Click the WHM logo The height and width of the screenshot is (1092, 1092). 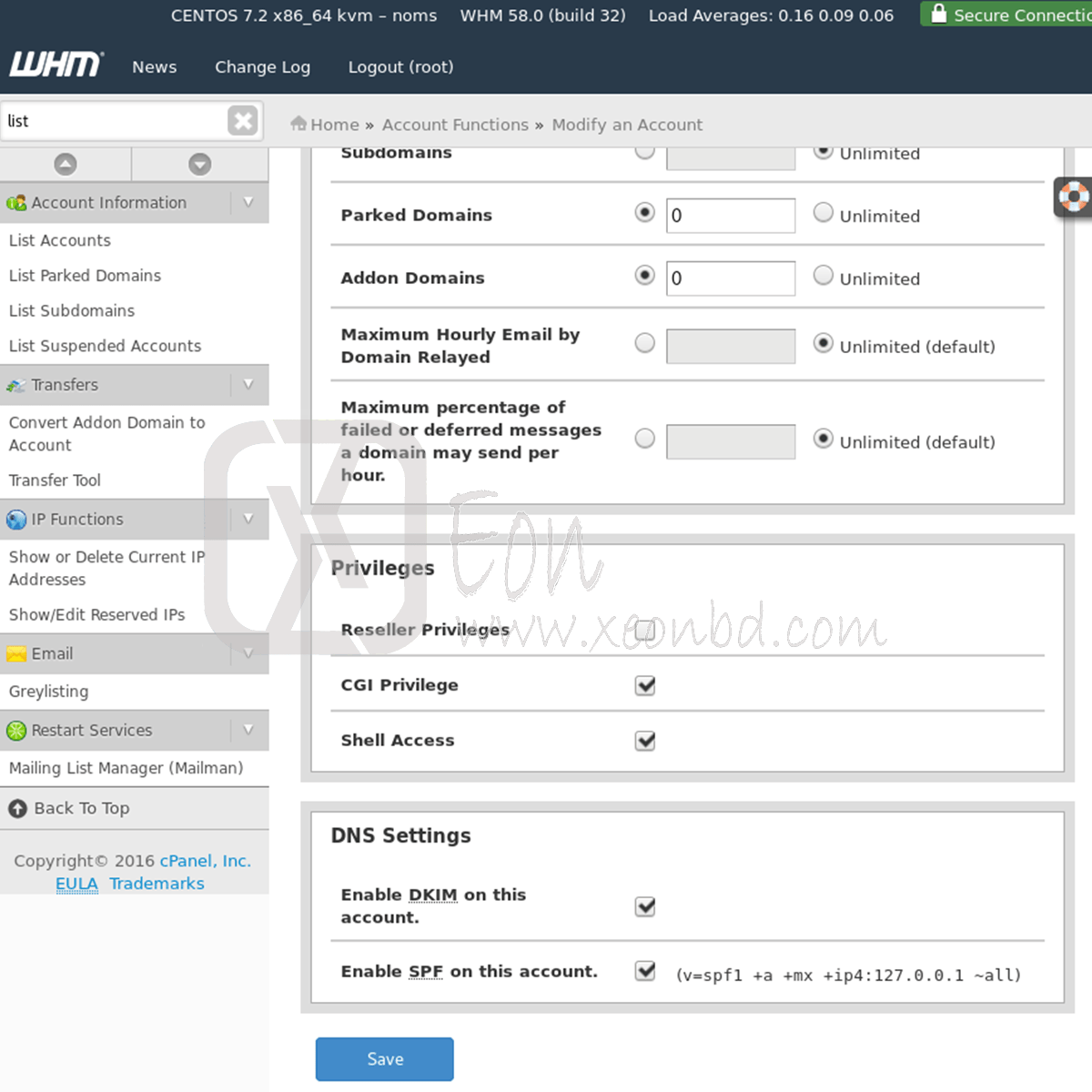[x=56, y=66]
